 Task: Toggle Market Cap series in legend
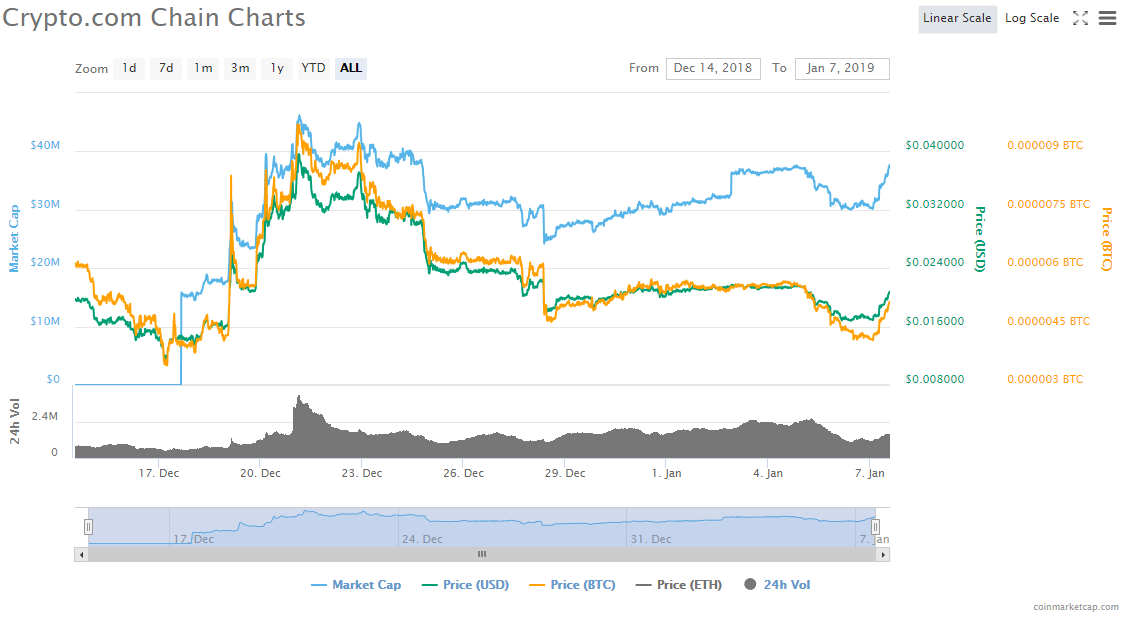356,585
